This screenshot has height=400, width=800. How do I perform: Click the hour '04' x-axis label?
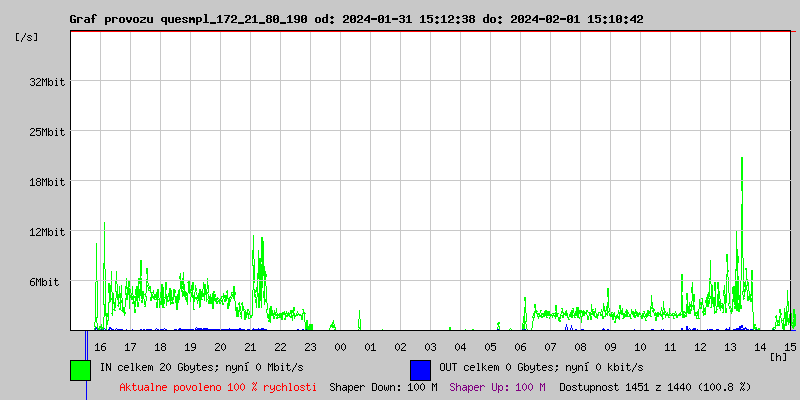click(461, 347)
